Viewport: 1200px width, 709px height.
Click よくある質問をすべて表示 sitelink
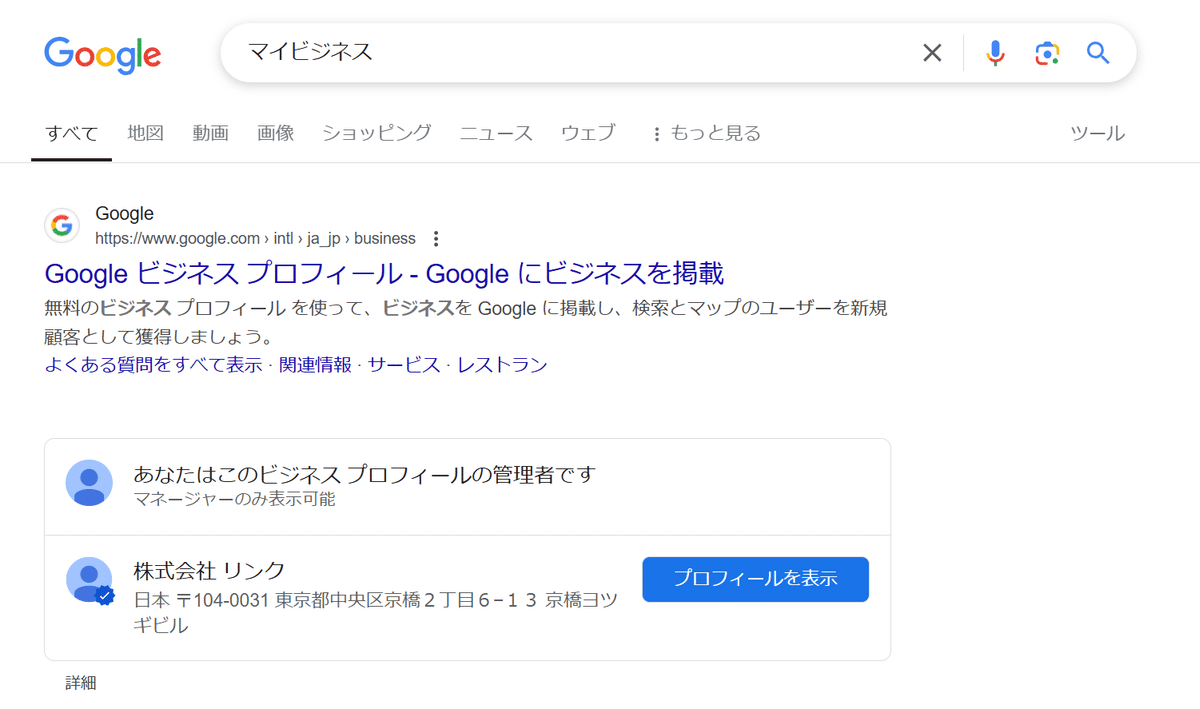point(154,365)
